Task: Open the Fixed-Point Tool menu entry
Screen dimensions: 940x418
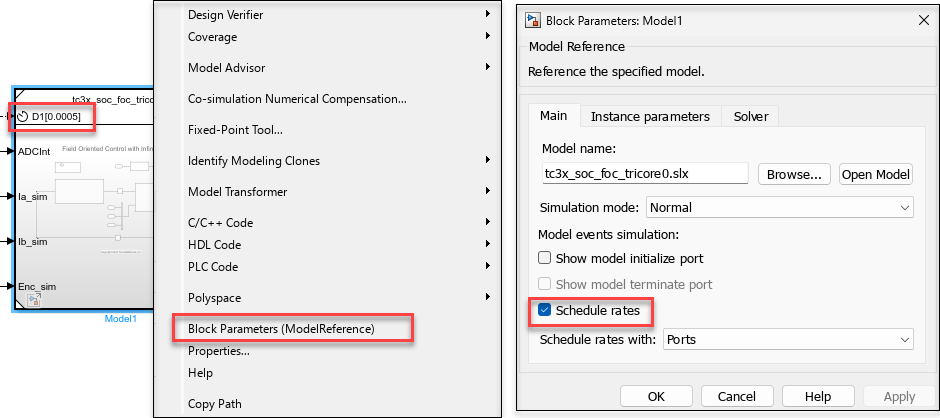Action: [x=235, y=129]
